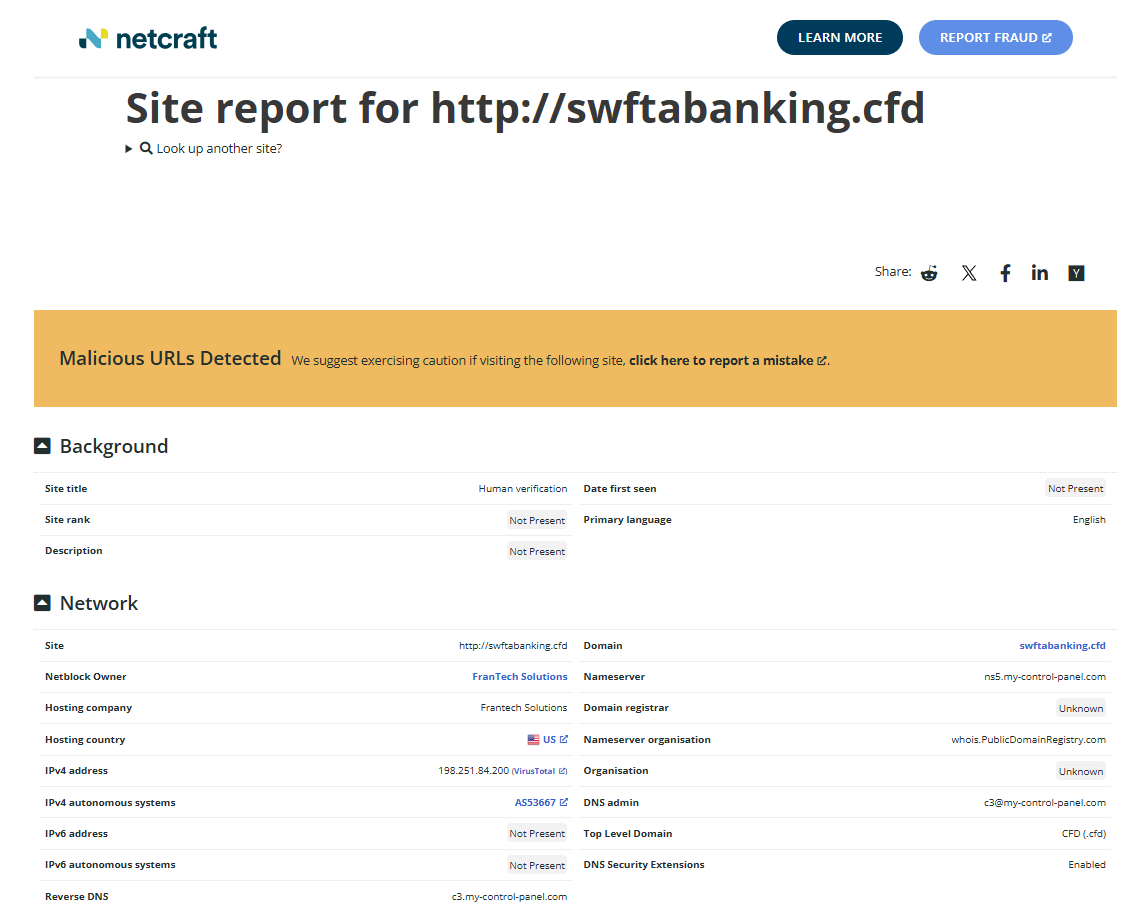Share the report on Hacker News

pyautogui.click(x=1077, y=273)
